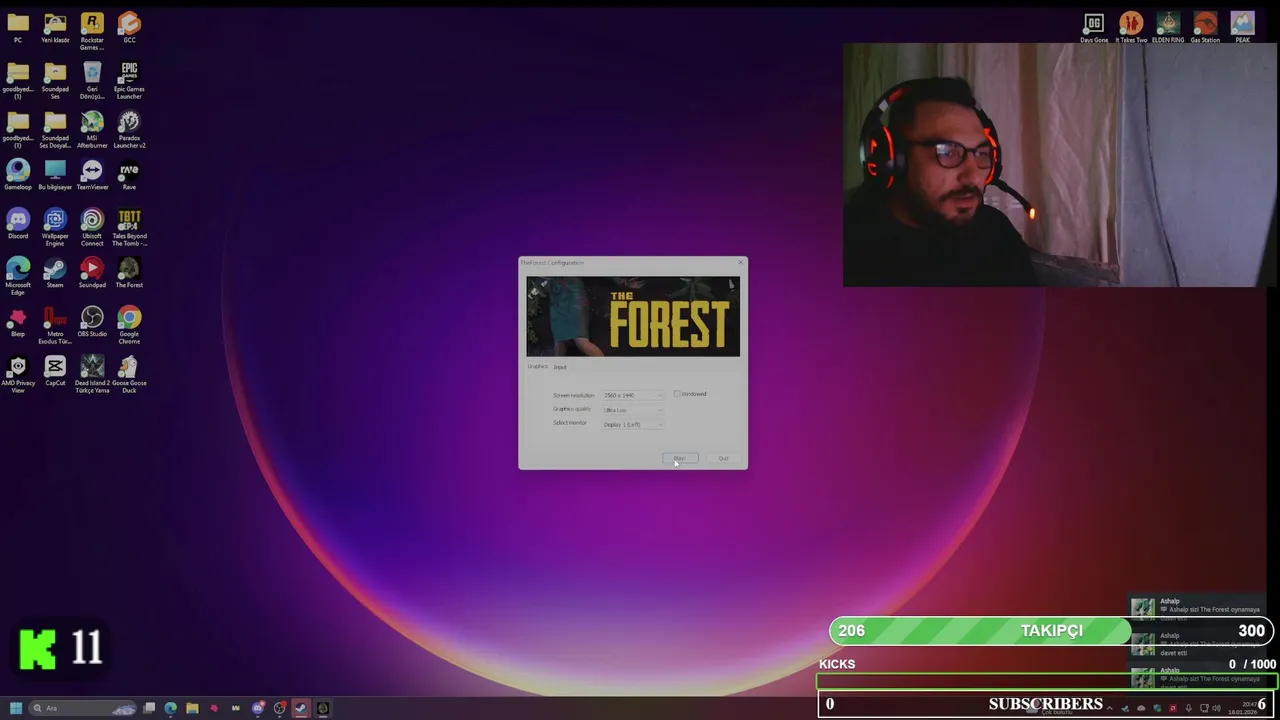The width and height of the screenshot is (1280, 720).
Task: Select the TeamViewer desktop icon
Action: 92,174
